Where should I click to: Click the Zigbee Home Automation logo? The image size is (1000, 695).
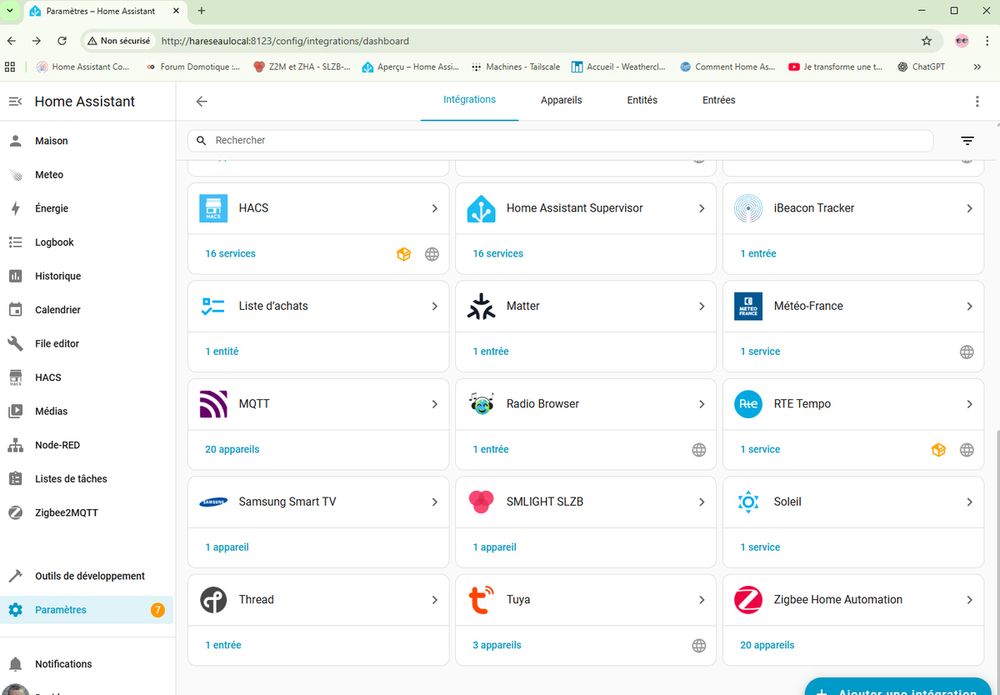tap(748, 600)
